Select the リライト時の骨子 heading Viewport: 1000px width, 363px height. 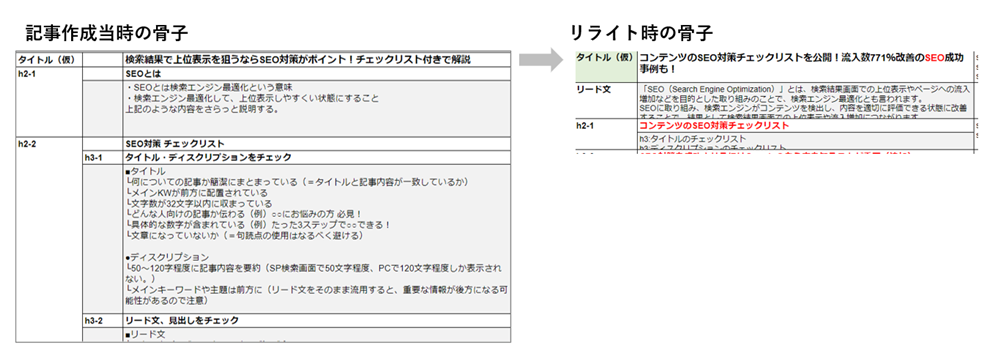(642, 33)
